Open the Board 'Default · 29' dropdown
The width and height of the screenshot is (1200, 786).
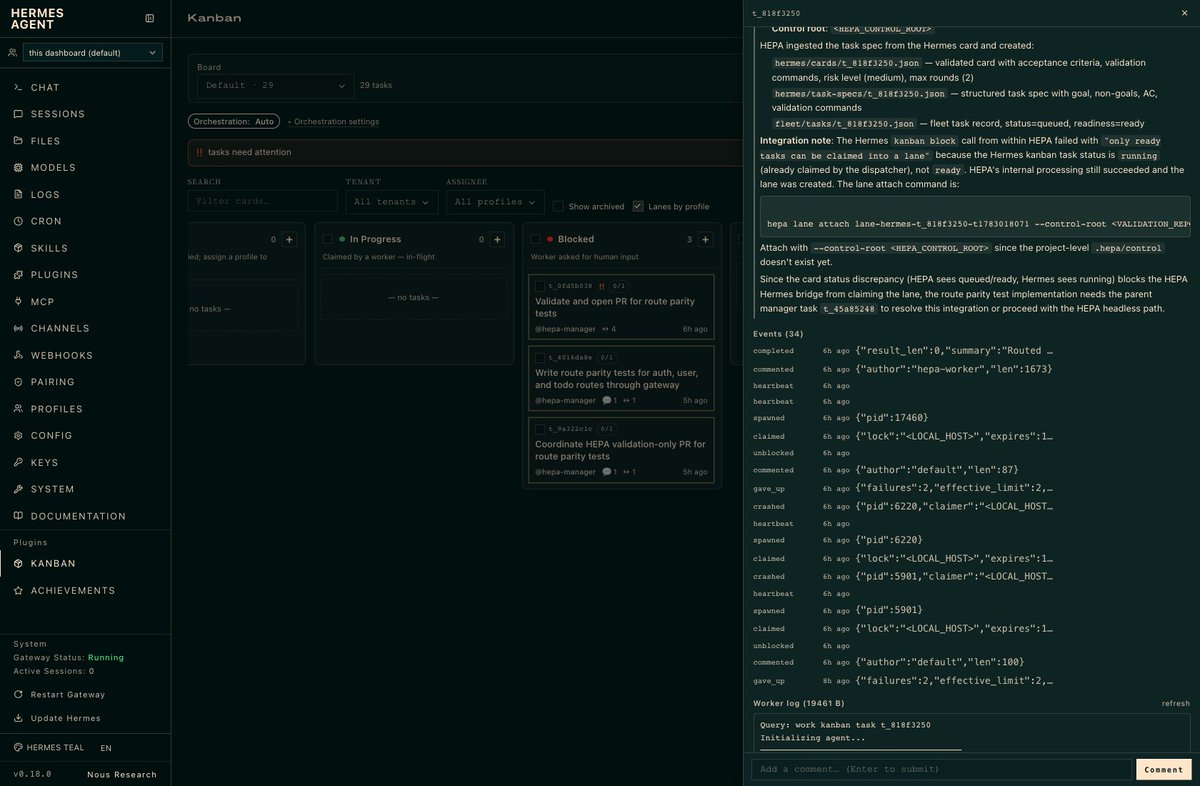pos(274,86)
